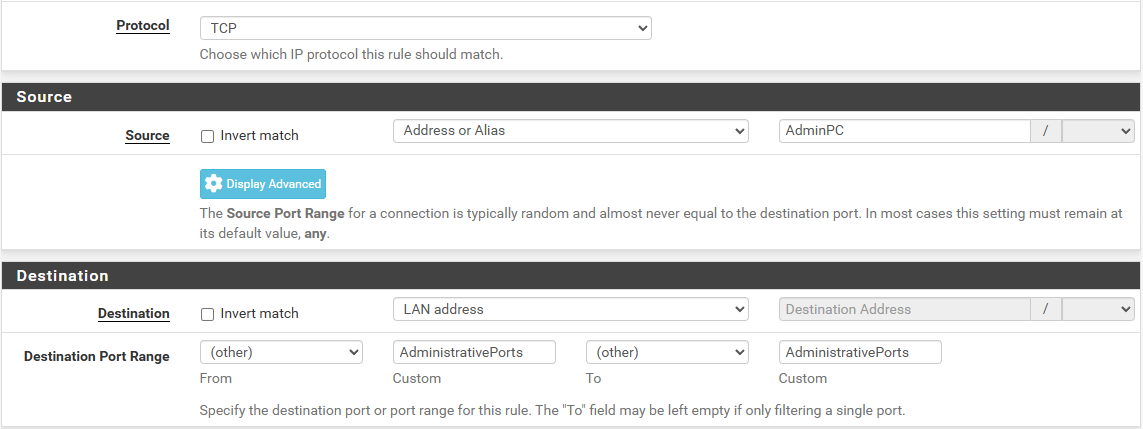Open the To port dropdown showing (other)
The height and width of the screenshot is (429, 1143).
pos(667,352)
